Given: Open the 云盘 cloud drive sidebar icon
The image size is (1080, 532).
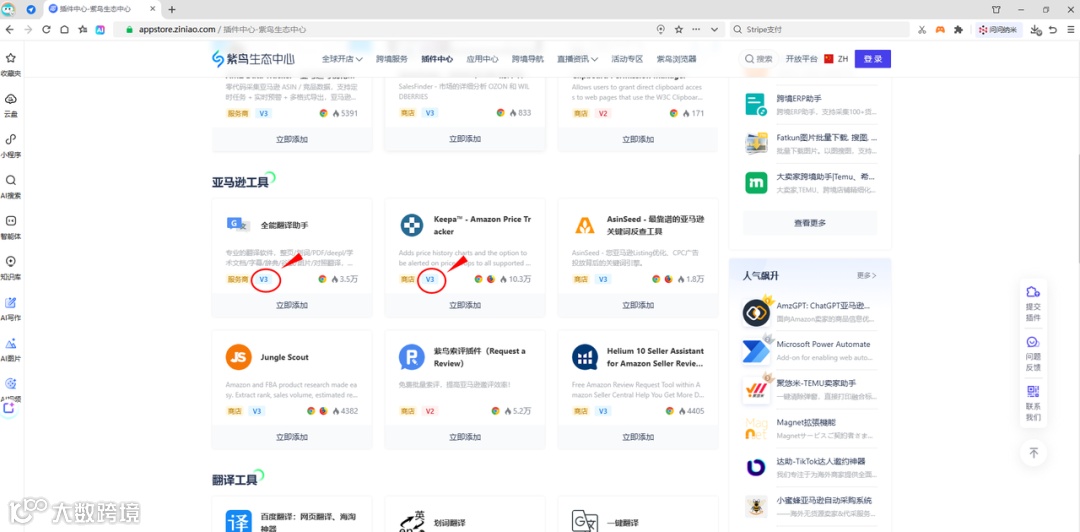Looking at the screenshot, I should (10, 99).
